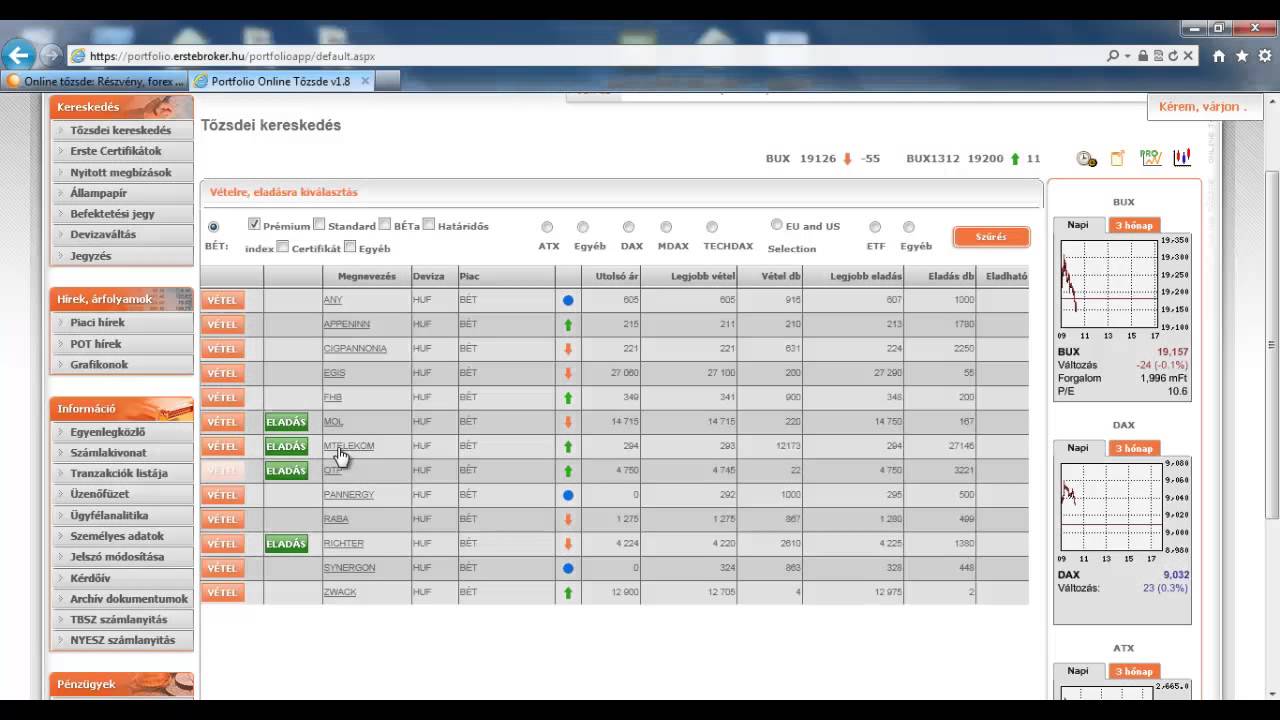Open the address bar search magnifier
This screenshot has height=720, width=1280.
[x=1112, y=56]
